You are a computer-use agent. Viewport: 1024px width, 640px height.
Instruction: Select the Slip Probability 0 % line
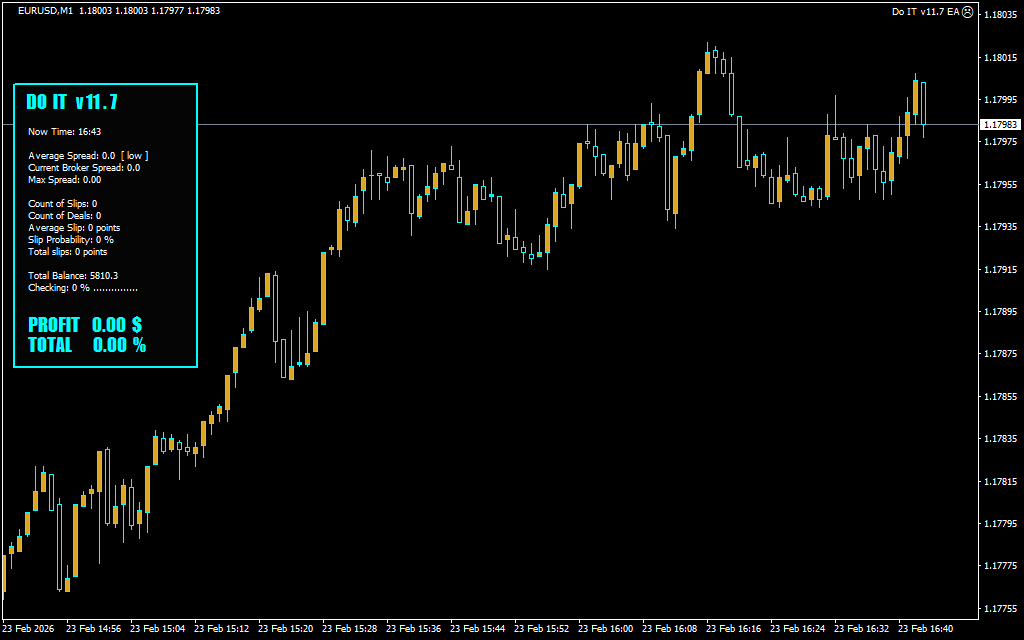coord(70,240)
